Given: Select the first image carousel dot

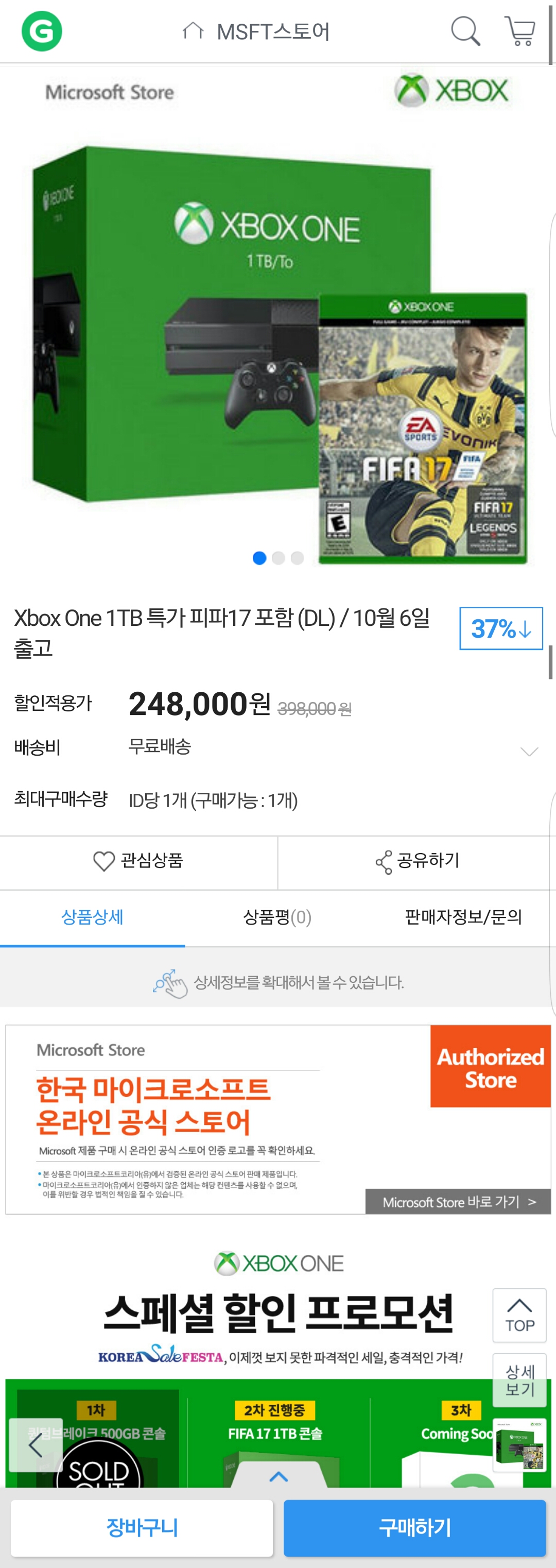Looking at the screenshot, I should (x=259, y=557).
